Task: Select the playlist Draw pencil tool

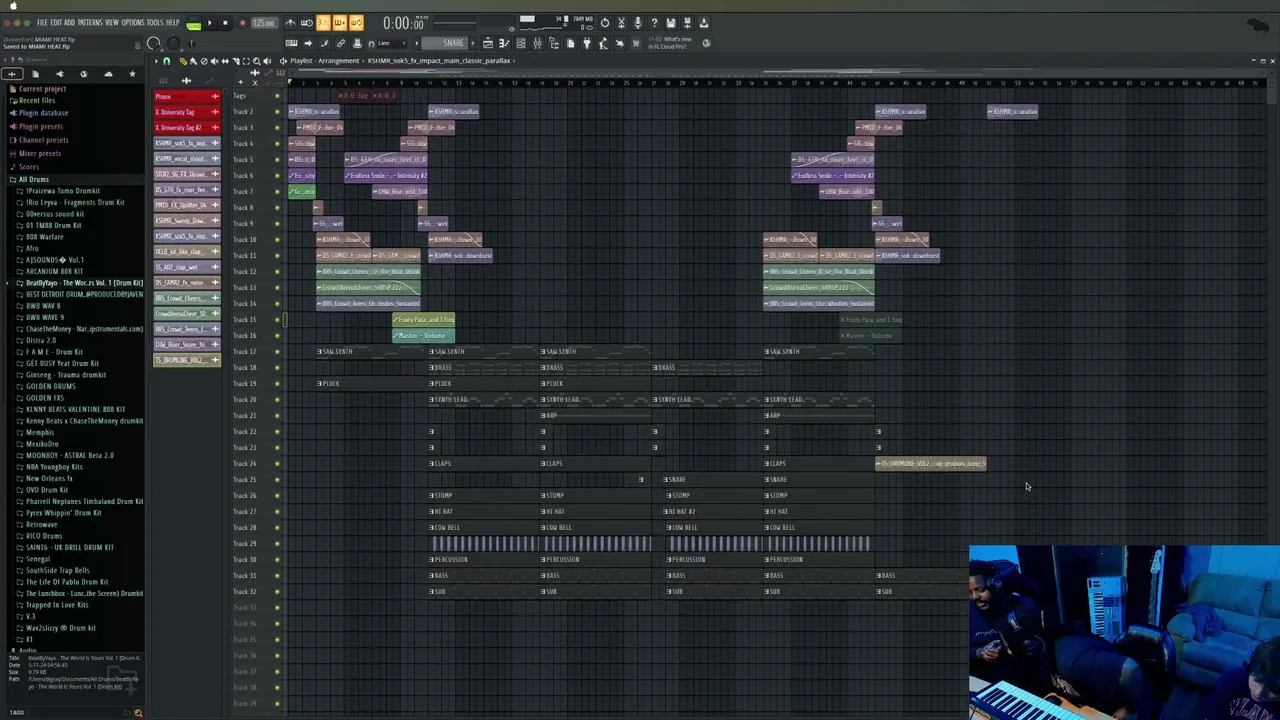Action: click(183, 61)
